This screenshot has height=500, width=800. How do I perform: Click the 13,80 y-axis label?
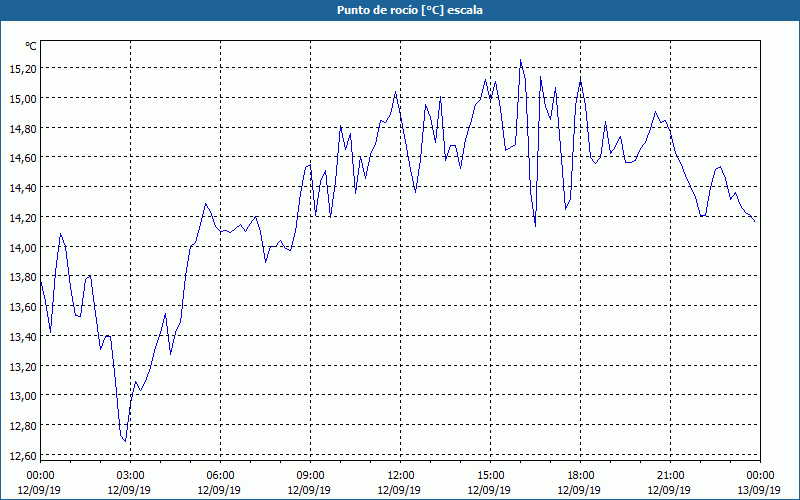(22, 277)
